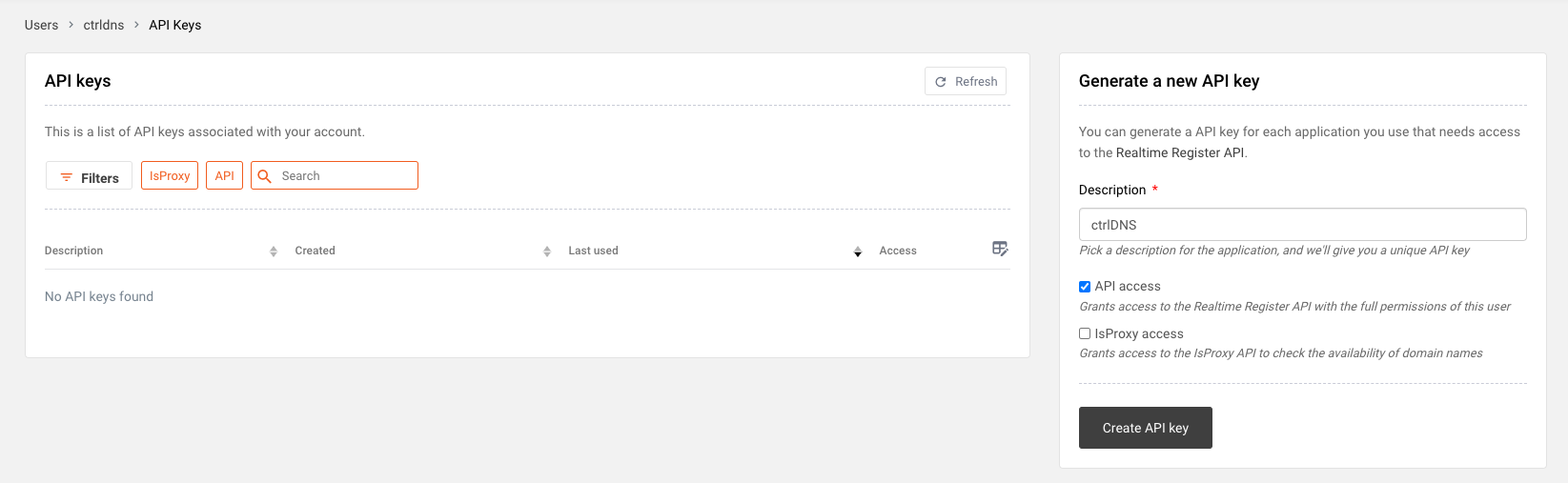Open the table column settings icon
This screenshot has height=483, width=1568.
click(1000, 249)
